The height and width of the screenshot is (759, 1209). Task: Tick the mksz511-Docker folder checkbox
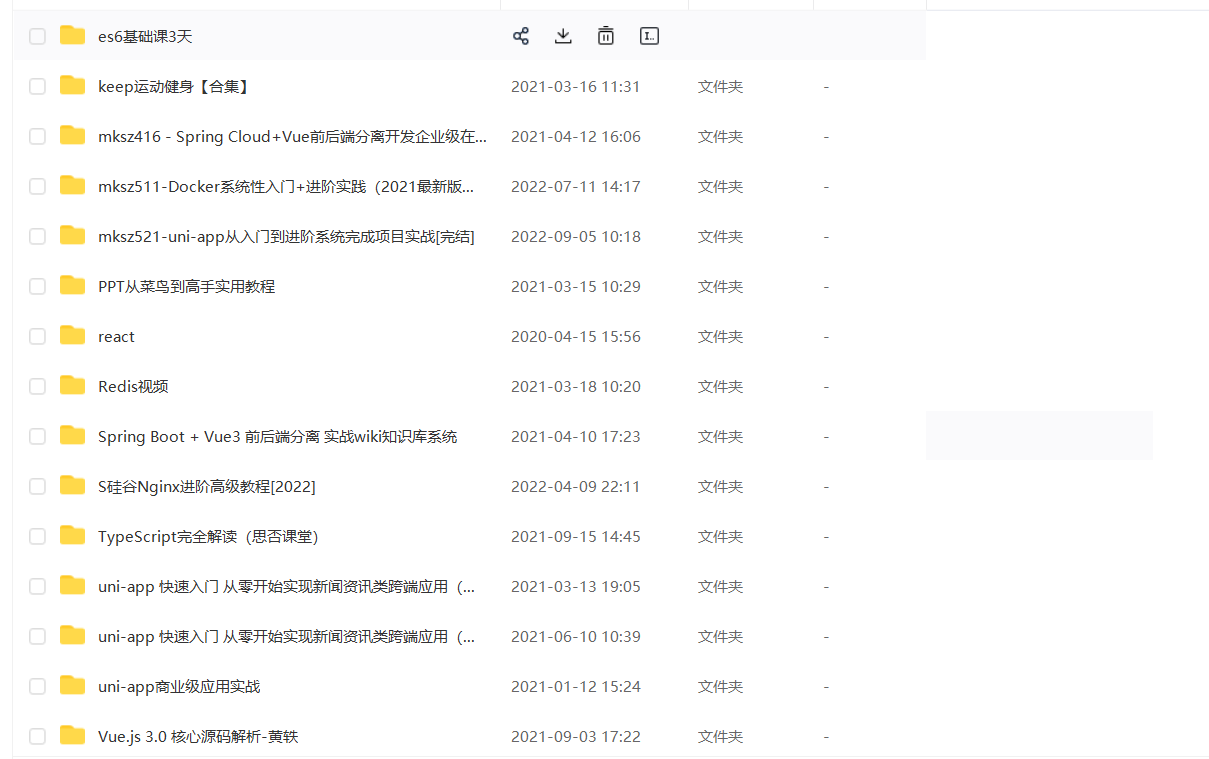pos(37,187)
